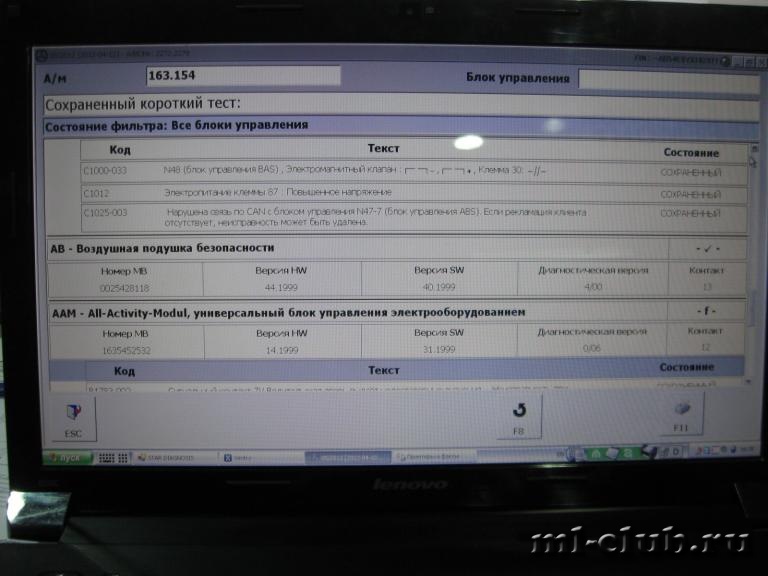Click the Версия SW value 40.1999
Image resolution: width=768 pixels, height=576 pixels.
(439, 287)
